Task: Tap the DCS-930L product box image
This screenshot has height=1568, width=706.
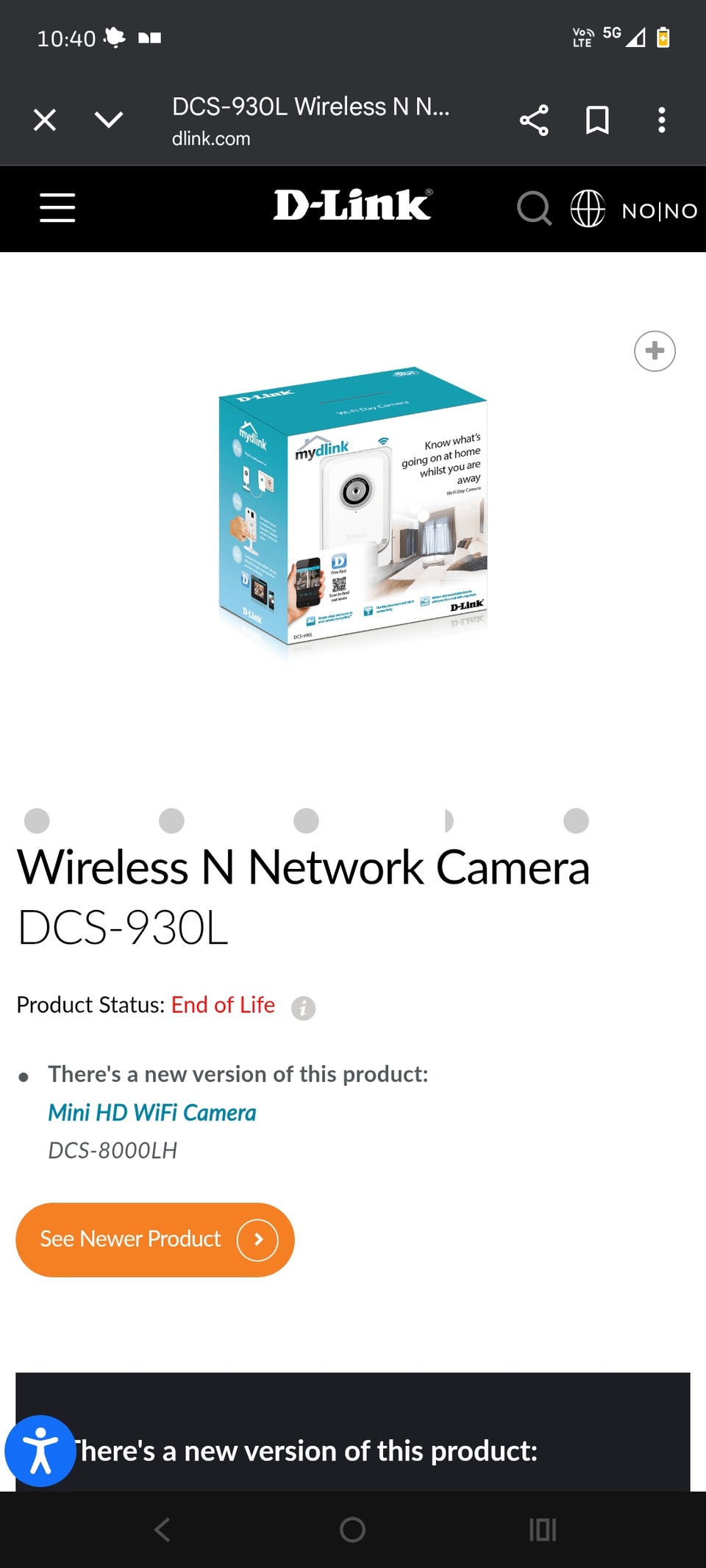Action: 353,513
